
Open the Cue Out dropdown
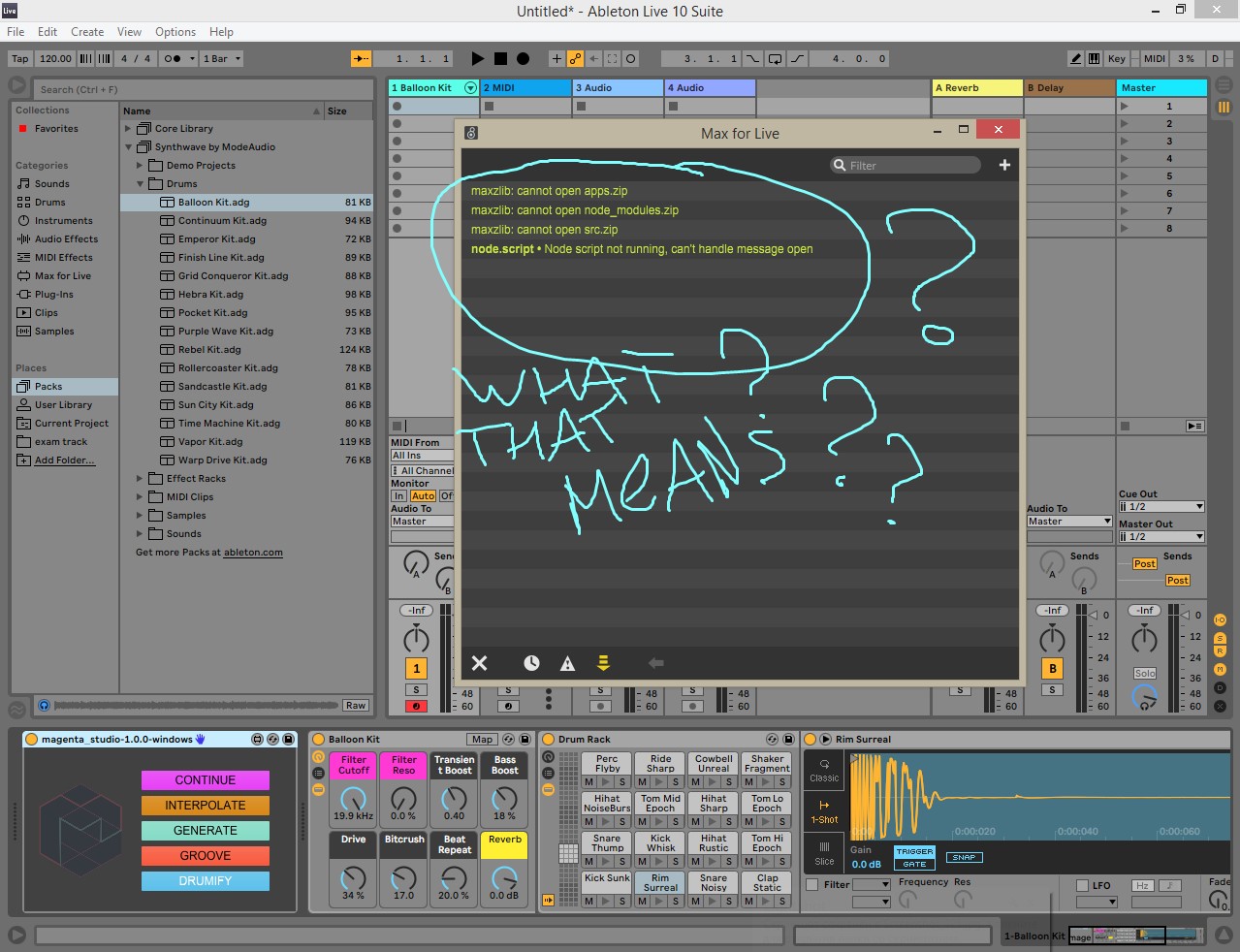(1161, 506)
